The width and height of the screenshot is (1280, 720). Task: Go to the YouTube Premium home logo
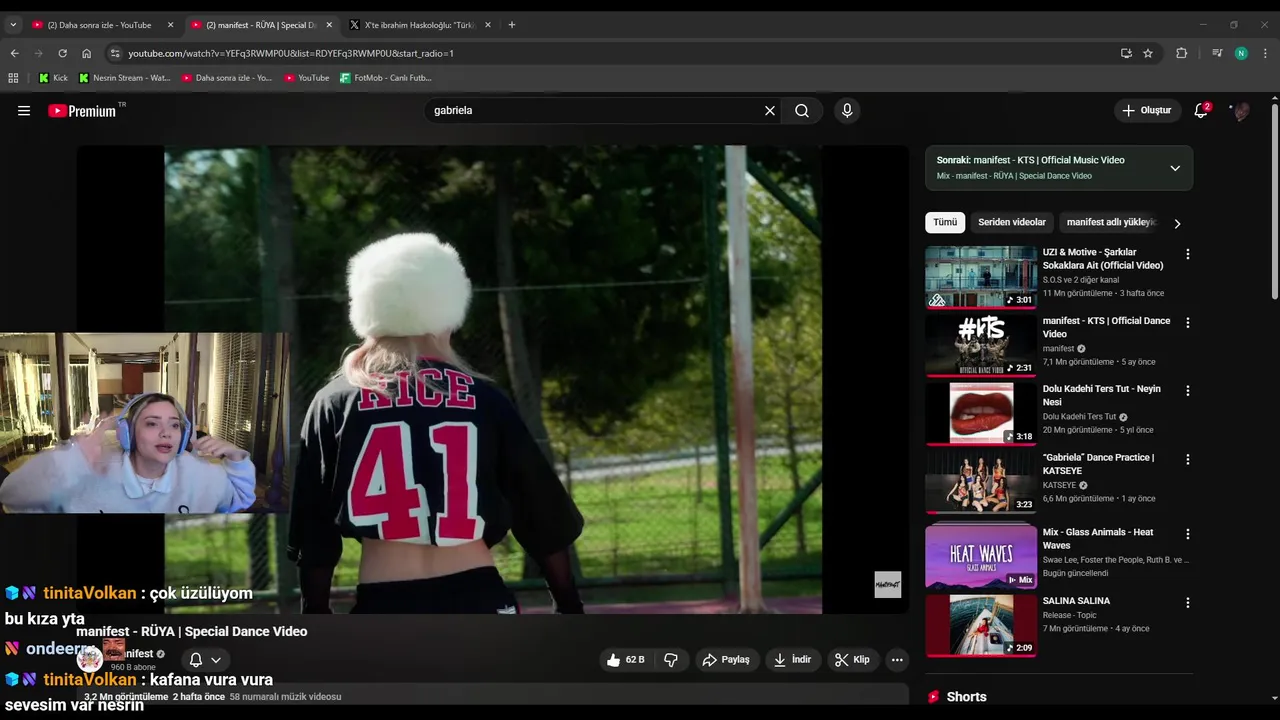[x=82, y=111]
